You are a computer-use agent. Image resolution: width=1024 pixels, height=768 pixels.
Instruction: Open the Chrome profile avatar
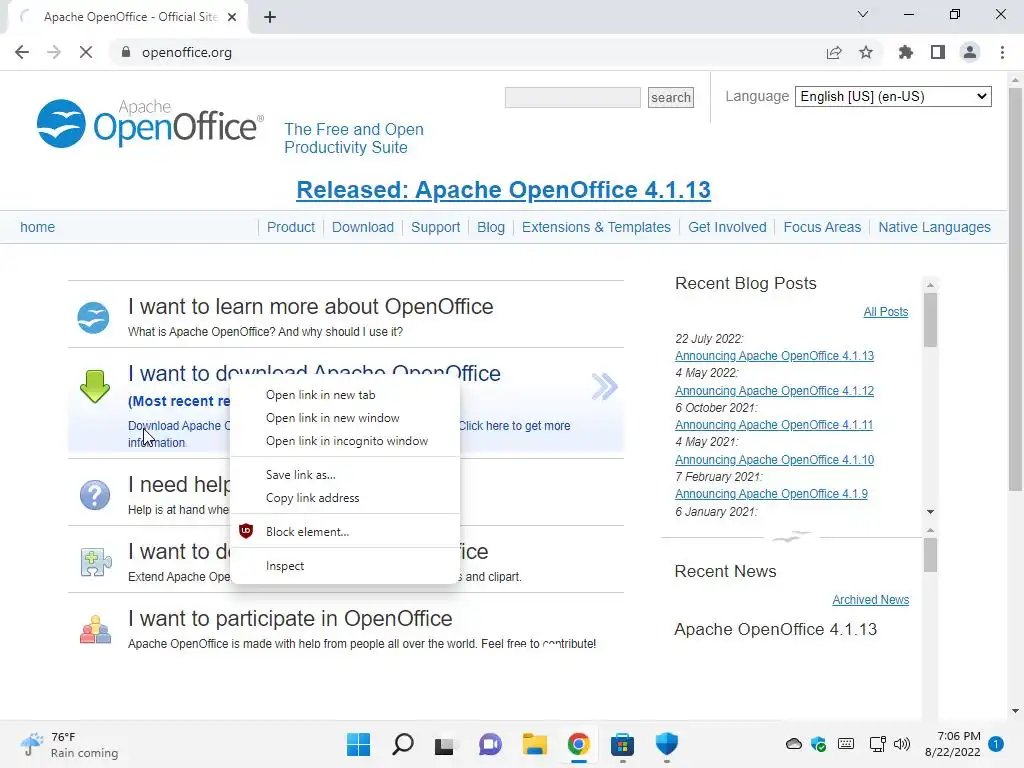pyautogui.click(x=970, y=52)
